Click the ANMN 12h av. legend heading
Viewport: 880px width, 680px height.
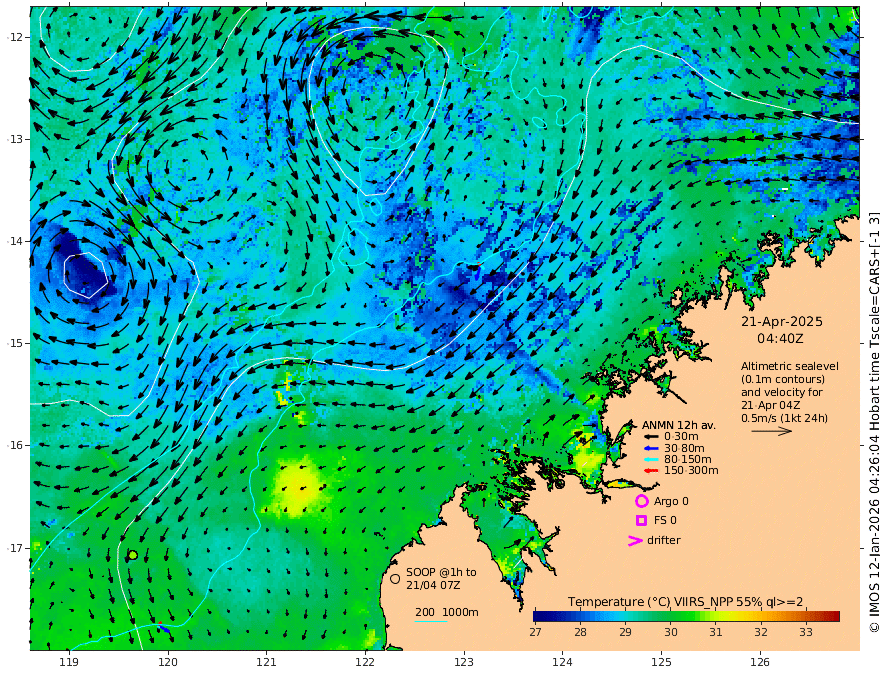click(679, 425)
